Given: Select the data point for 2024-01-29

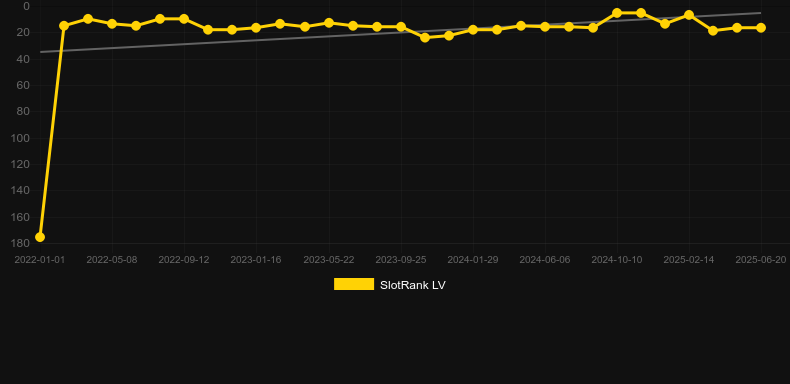Looking at the screenshot, I should point(473,30).
